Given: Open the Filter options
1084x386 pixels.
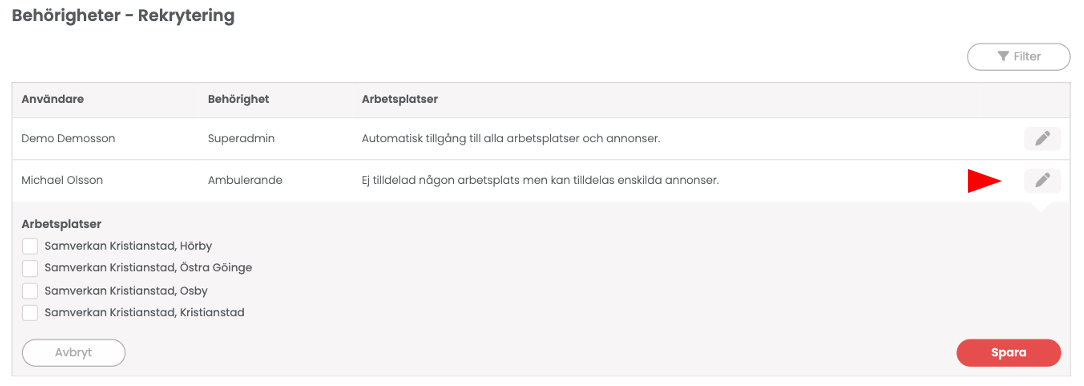Looking at the screenshot, I should 1018,57.
